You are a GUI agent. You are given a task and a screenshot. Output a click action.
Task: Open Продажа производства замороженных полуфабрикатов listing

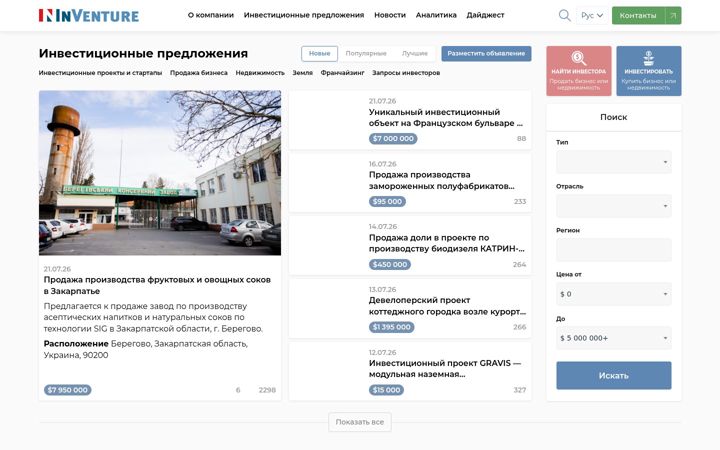click(x=441, y=180)
